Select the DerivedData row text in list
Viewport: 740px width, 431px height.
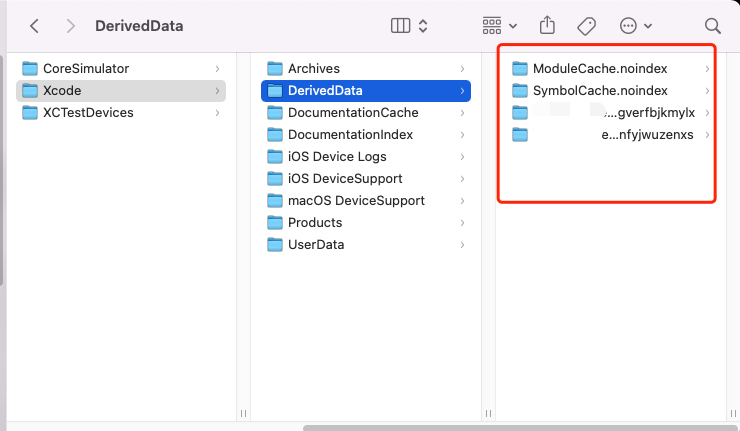pyautogui.click(x=325, y=90)
